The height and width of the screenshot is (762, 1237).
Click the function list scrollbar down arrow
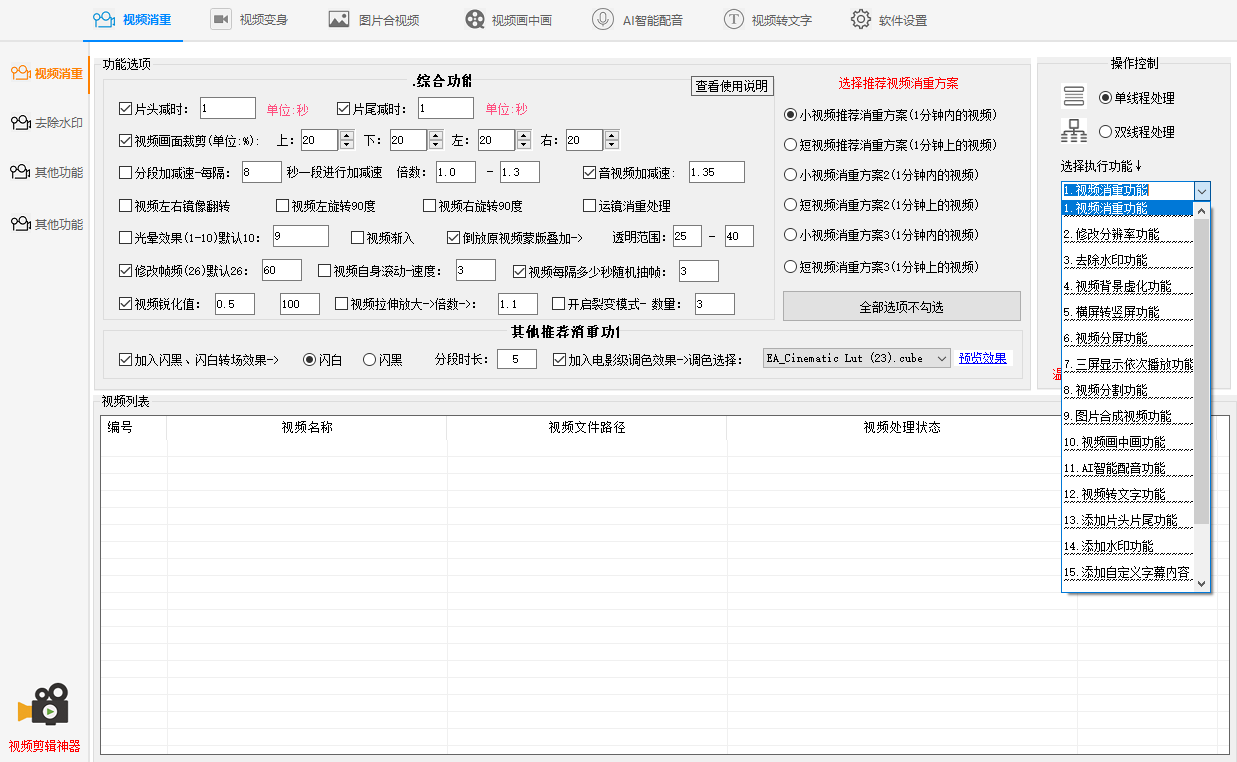pos(1202,584)
